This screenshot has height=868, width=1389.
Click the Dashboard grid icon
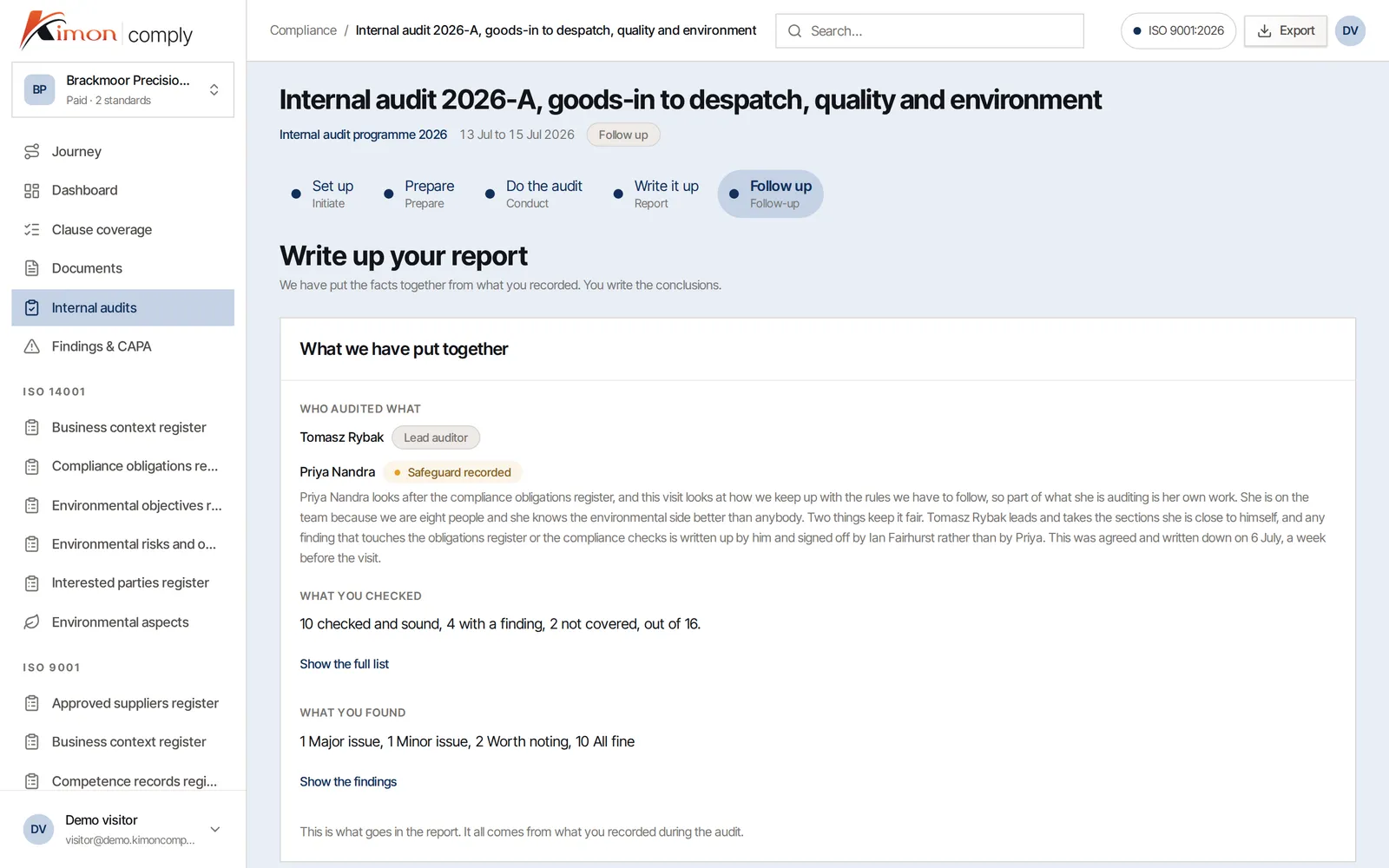[x=32, y=191]
